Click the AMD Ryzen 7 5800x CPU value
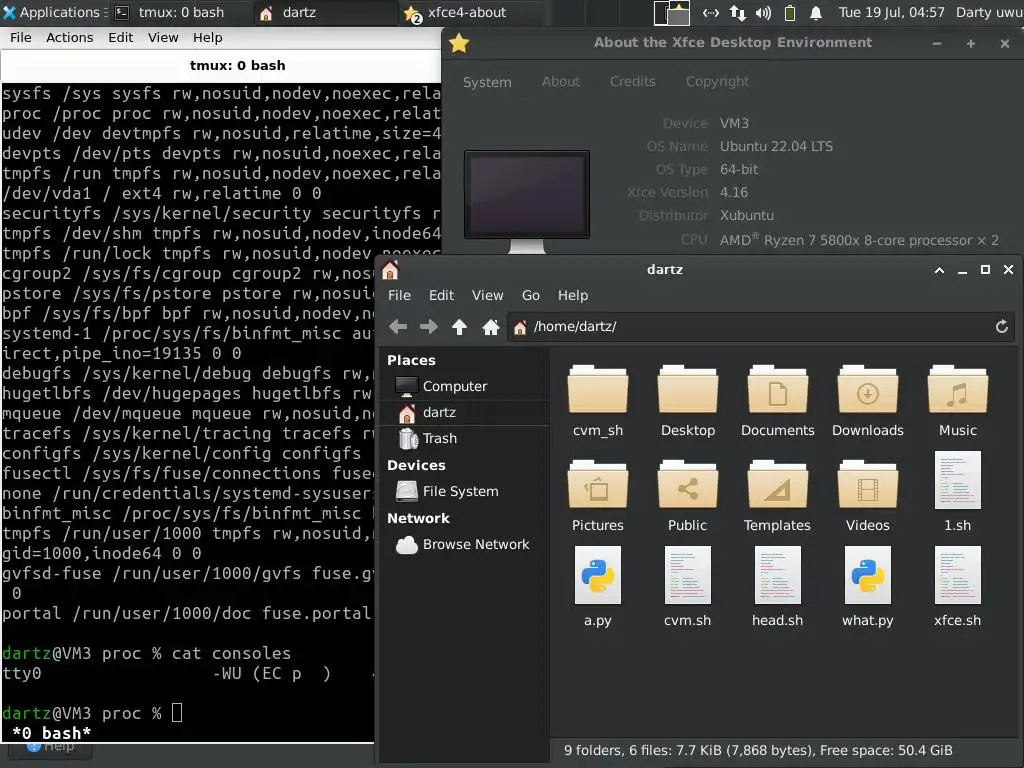 (859, 240)
